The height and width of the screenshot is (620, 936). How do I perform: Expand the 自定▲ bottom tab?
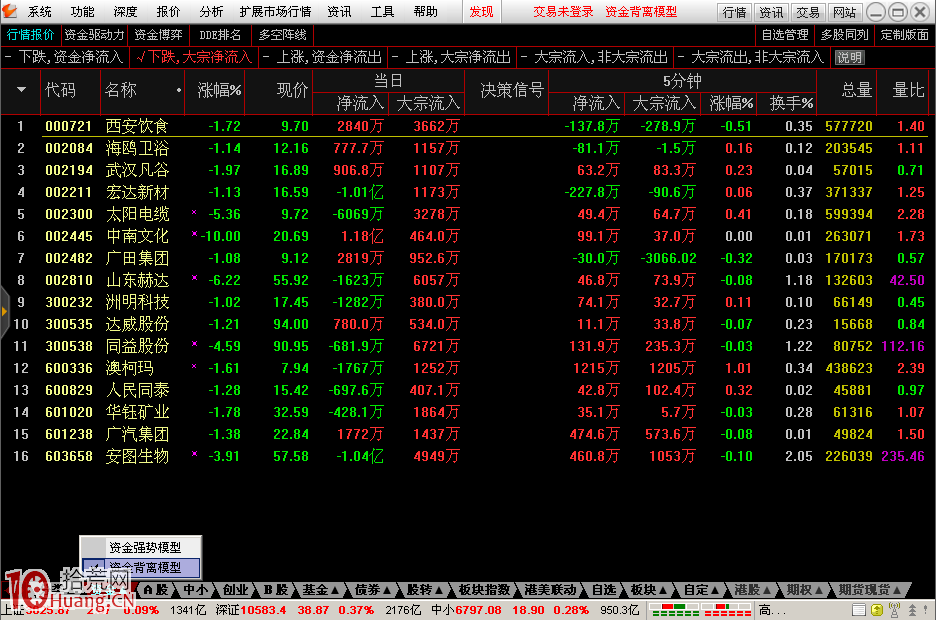701,590
